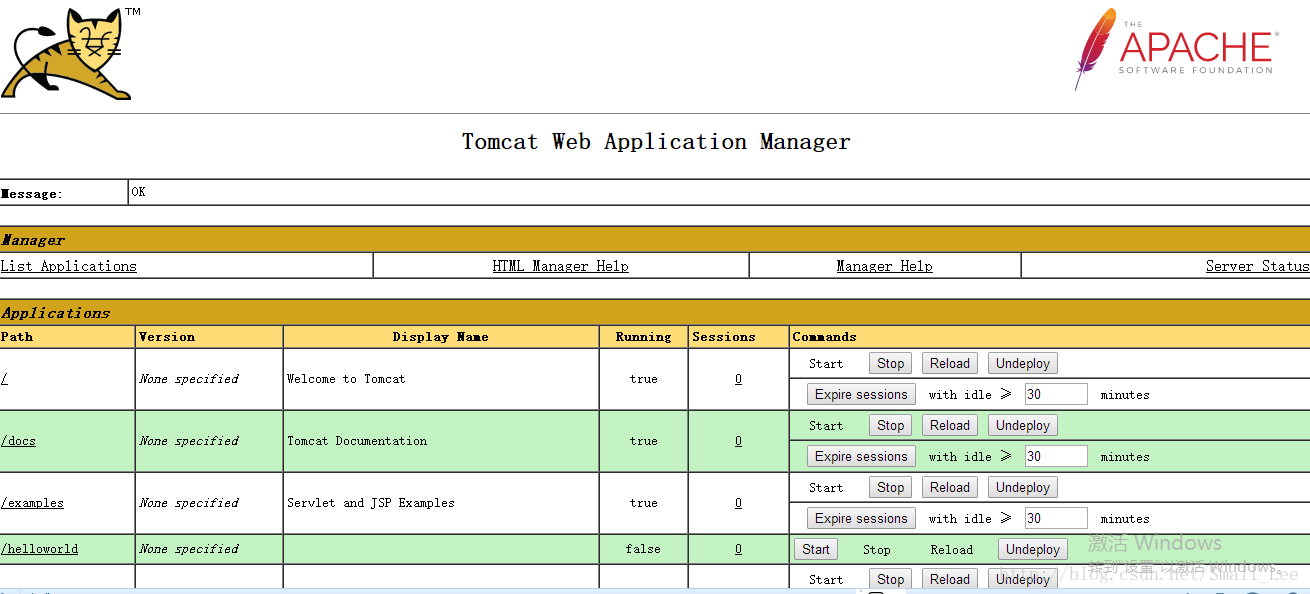
Task: Click the OK message text
Action: 138,192
